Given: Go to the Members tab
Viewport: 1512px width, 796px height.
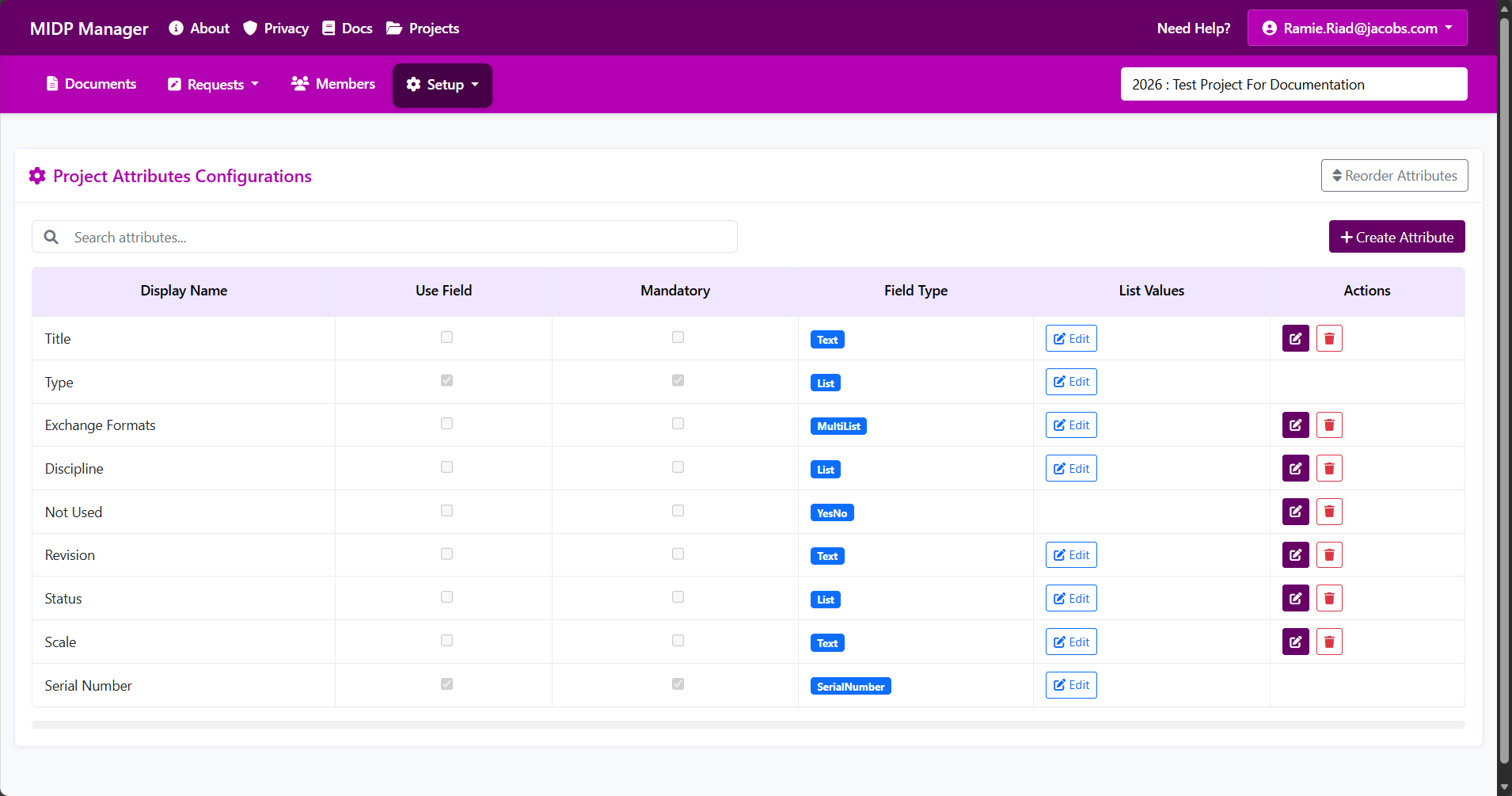Looking at the screenshot, I should point(333,84).
